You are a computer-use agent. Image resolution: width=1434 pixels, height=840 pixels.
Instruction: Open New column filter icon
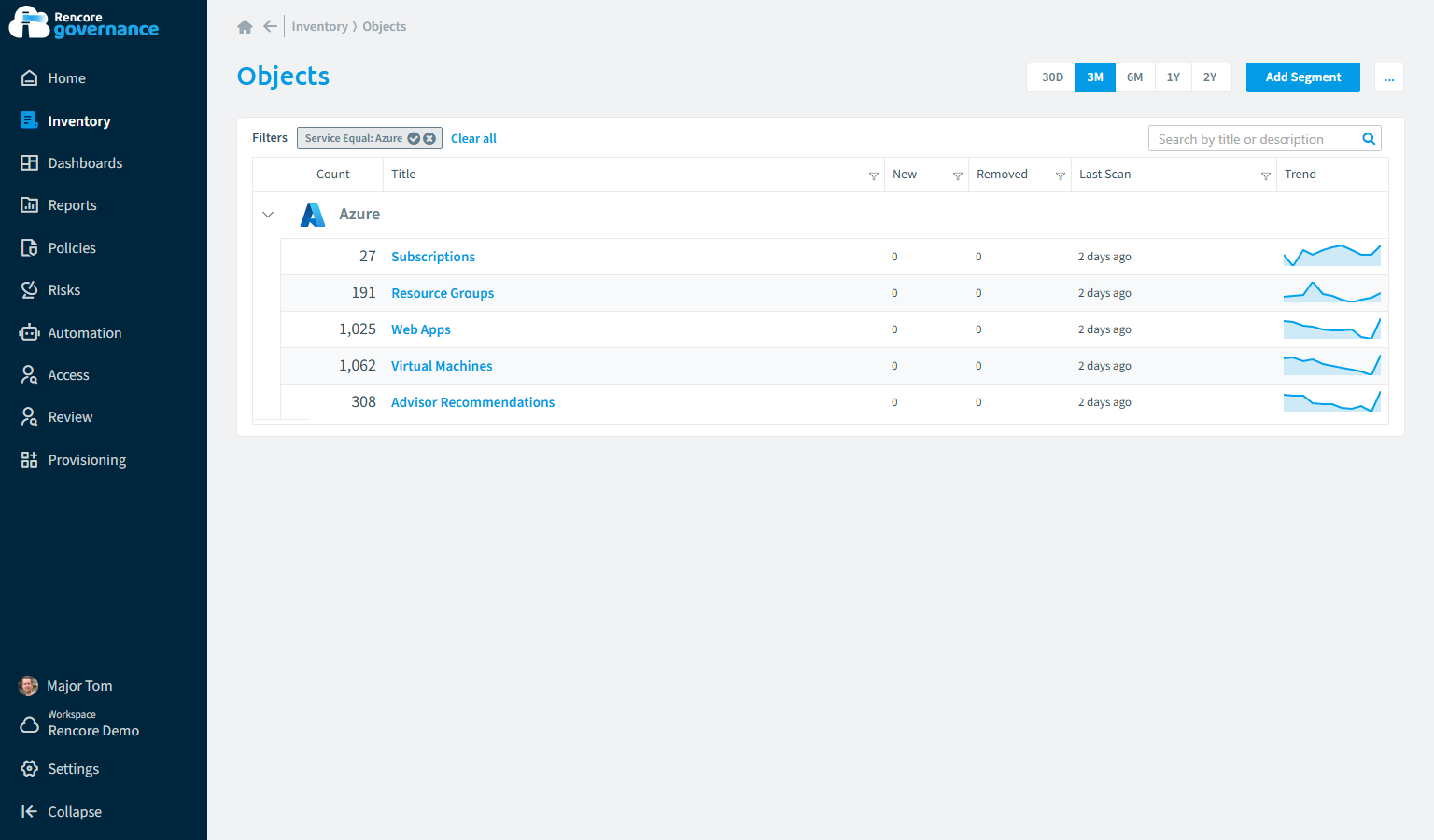click(x=958, y=175)
